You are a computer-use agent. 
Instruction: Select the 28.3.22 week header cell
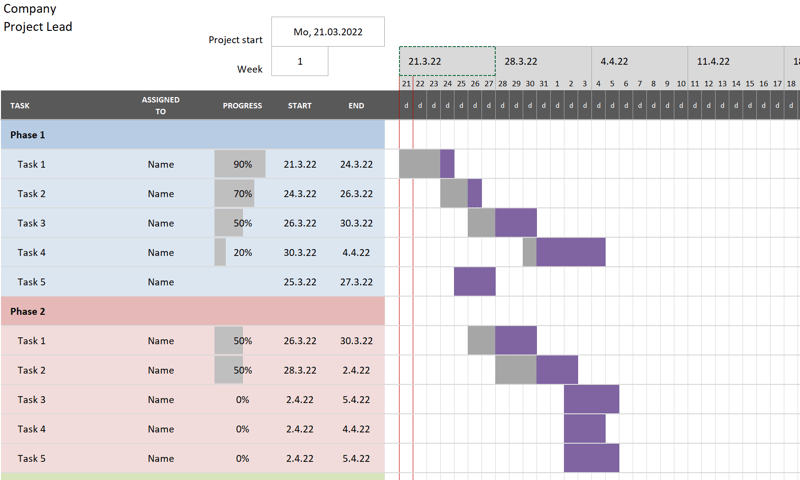point(543,61)
